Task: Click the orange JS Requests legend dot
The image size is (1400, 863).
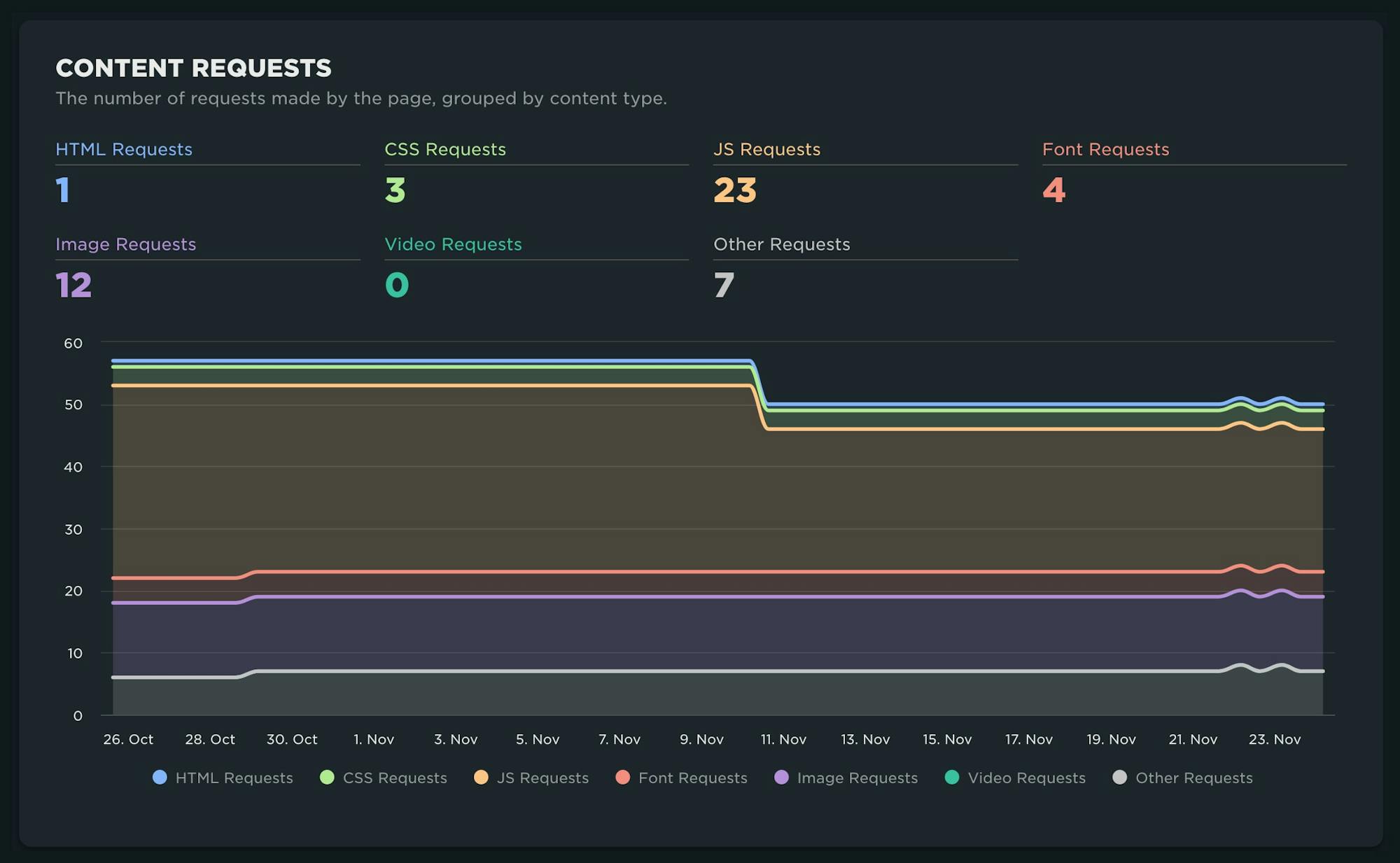Action: click(481, 778)
